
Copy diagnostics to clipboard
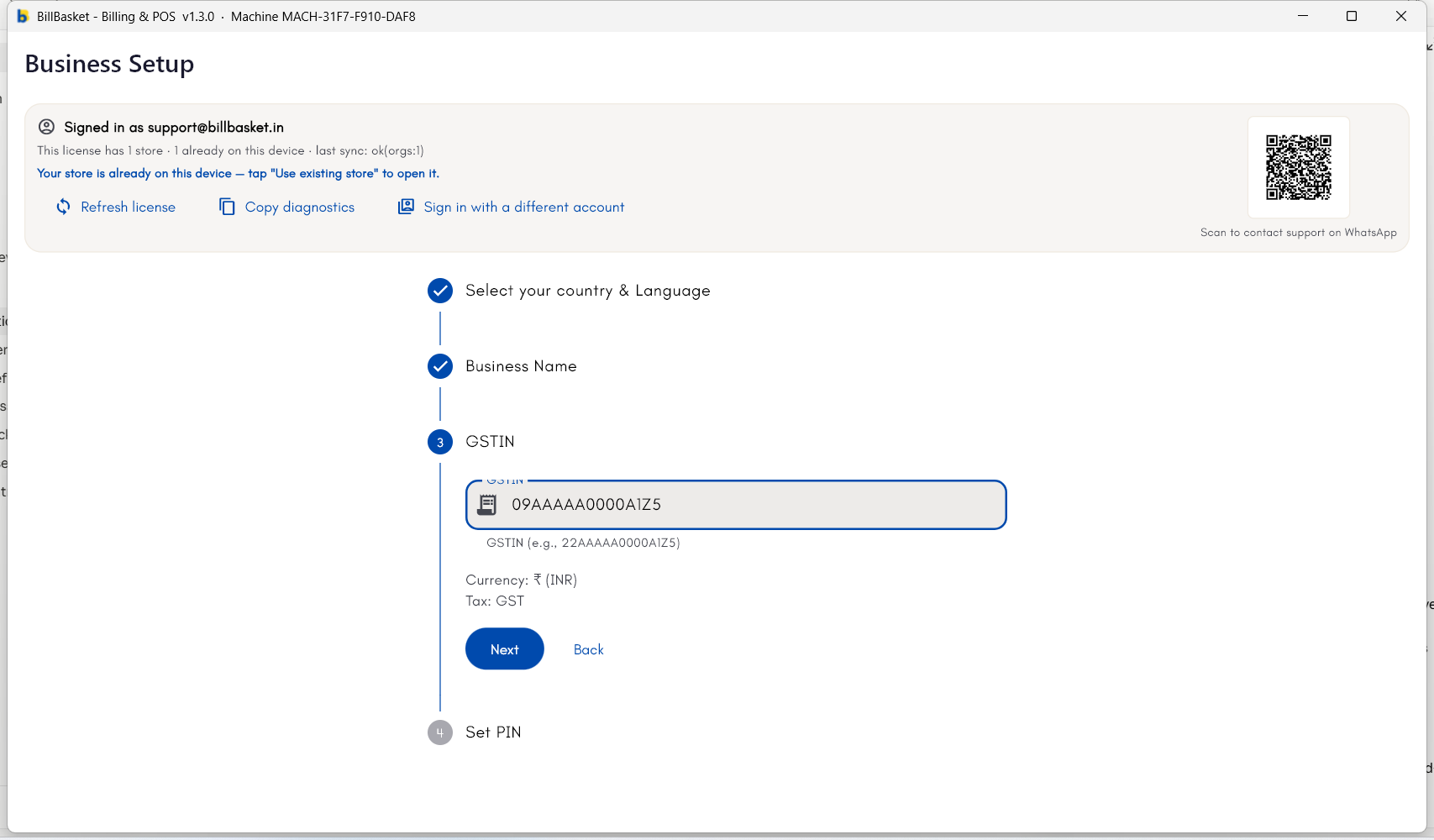pyautogui.click(x=287, y=207)
